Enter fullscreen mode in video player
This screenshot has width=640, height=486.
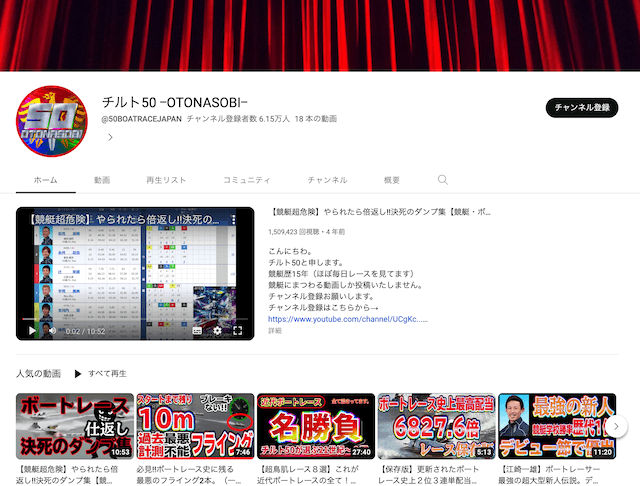pyautogui.click(x=239, y=330)
